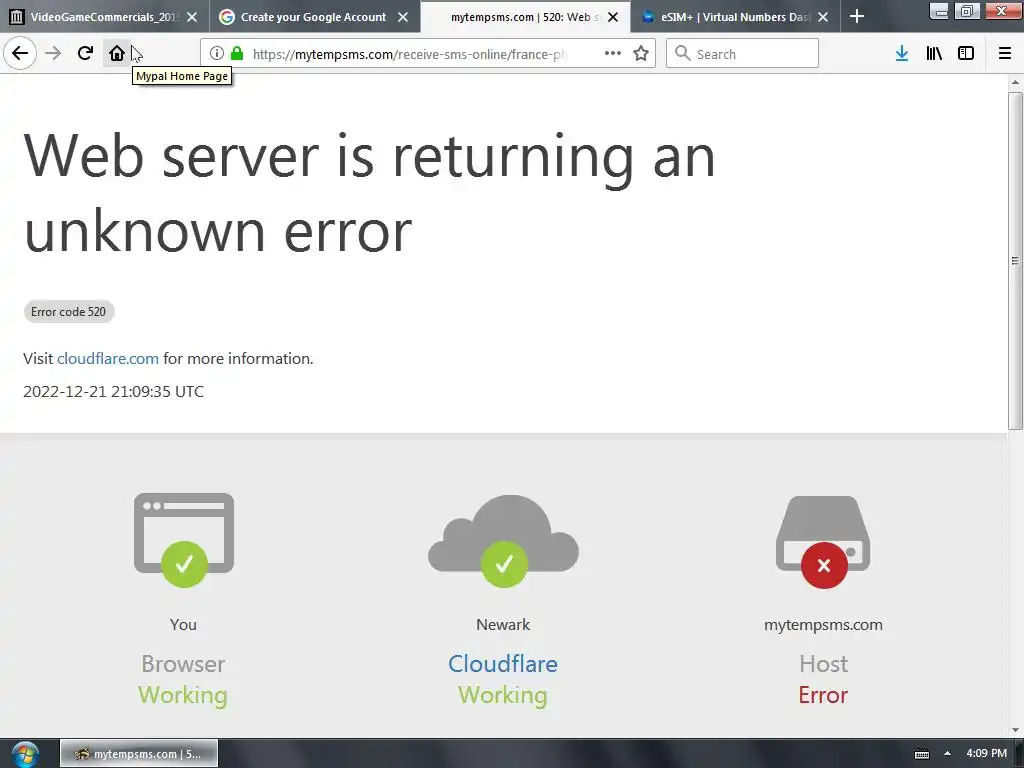Viewport: 1024px width, 768px height.
Task: Open the Library bookshelf icon
Action: pyautogui.click(x=934, y=54)
